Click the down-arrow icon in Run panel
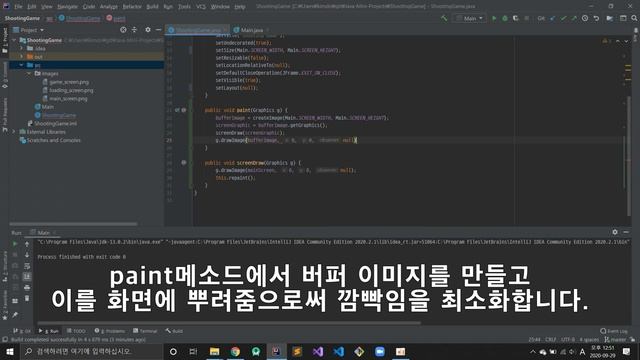 (27, 255)
